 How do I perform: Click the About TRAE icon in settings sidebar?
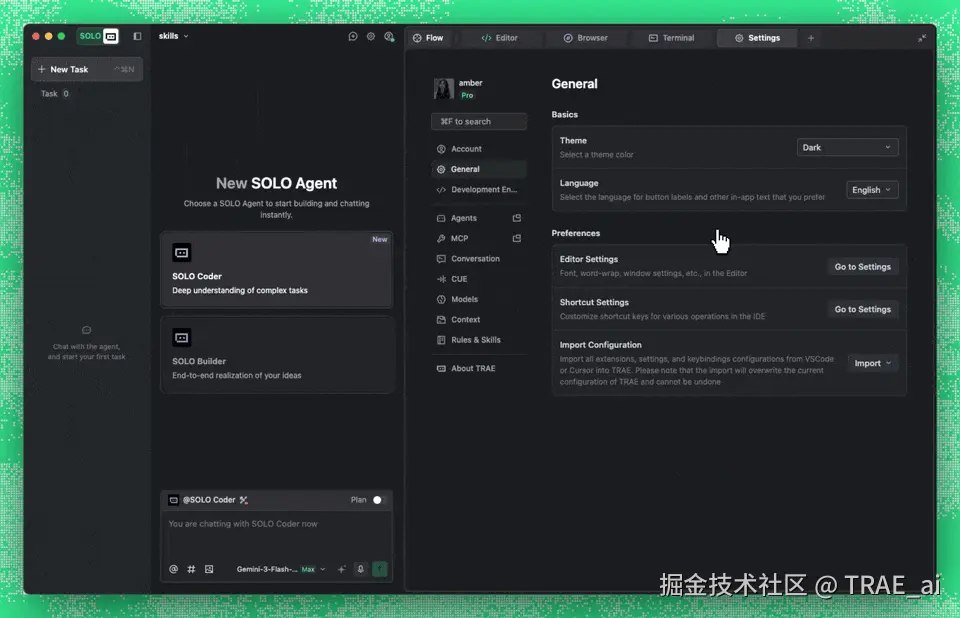(x=441, y=368)
